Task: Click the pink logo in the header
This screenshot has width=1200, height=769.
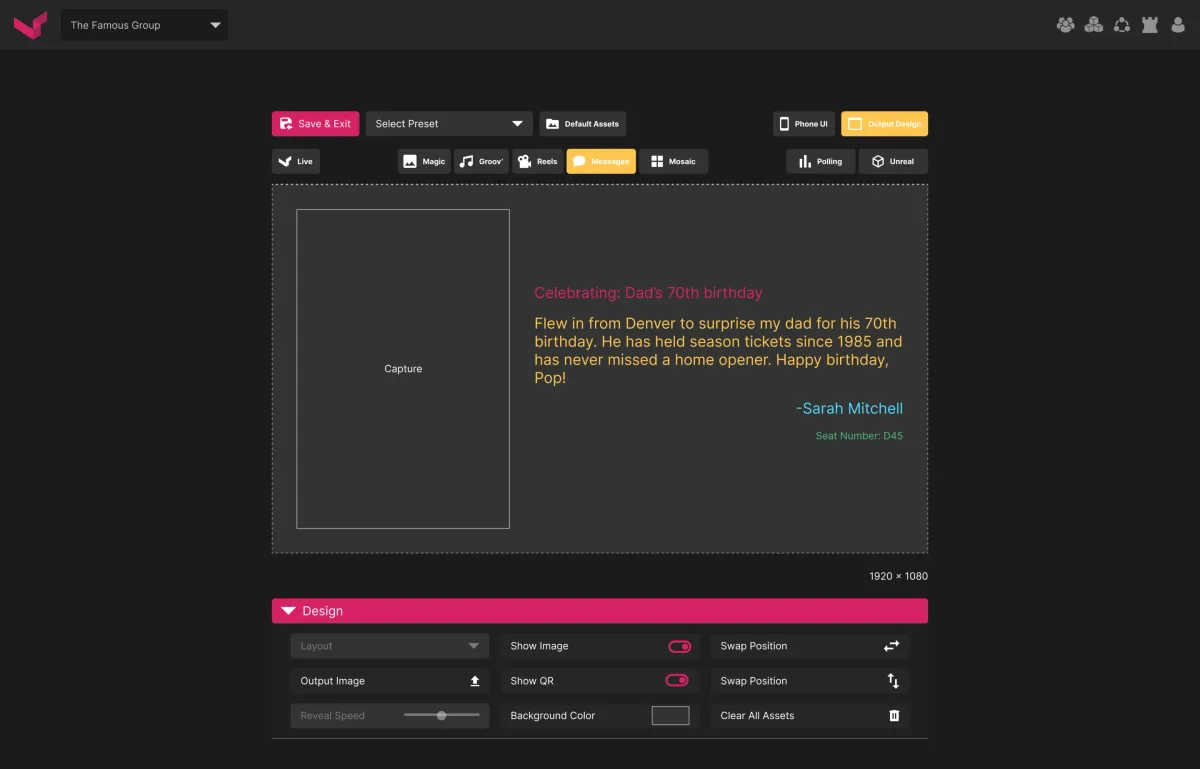Action: [x=30, y=25]
